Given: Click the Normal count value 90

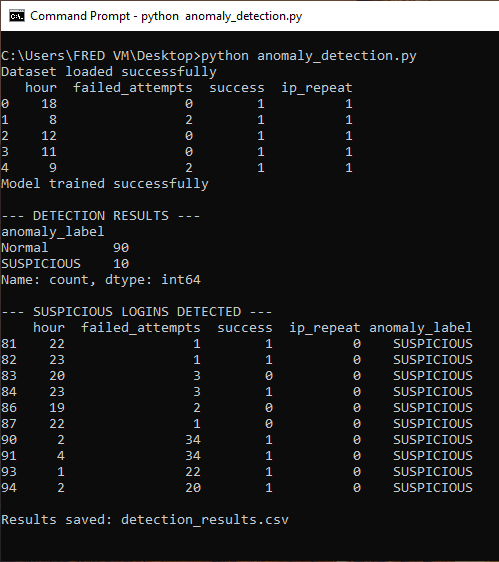Looking at the screenshot, I should tap(121, 248).
